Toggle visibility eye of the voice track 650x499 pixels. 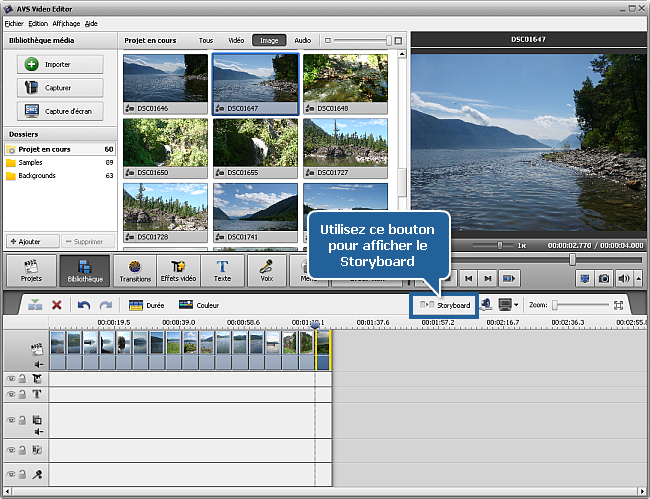point(11,476)
